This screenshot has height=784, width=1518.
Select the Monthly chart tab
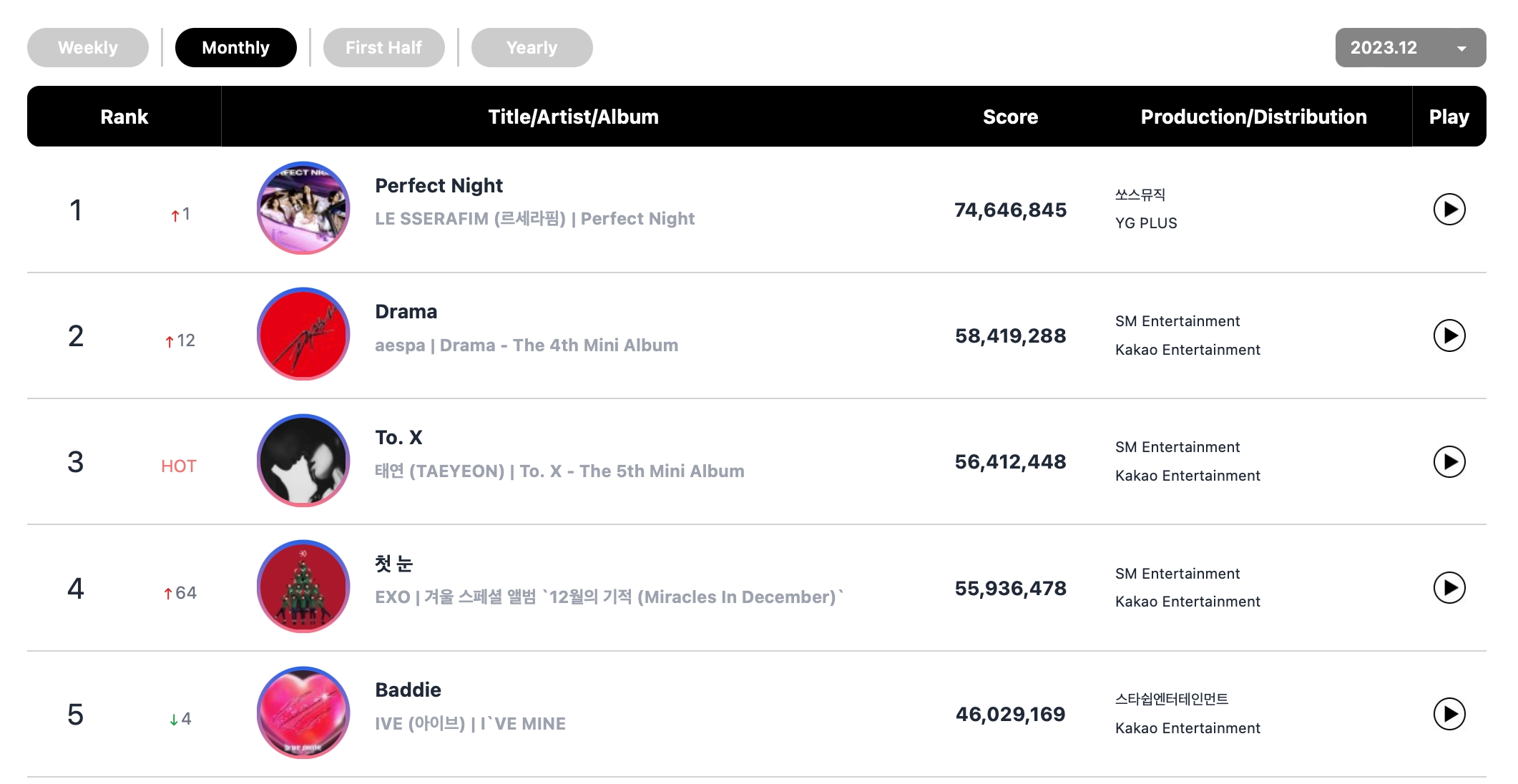click(235, 48)
